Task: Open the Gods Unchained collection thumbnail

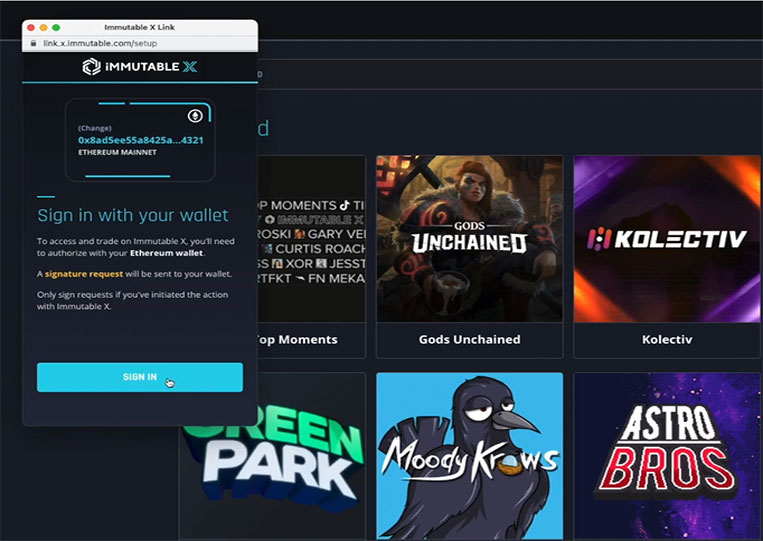Action: (470, 239)
